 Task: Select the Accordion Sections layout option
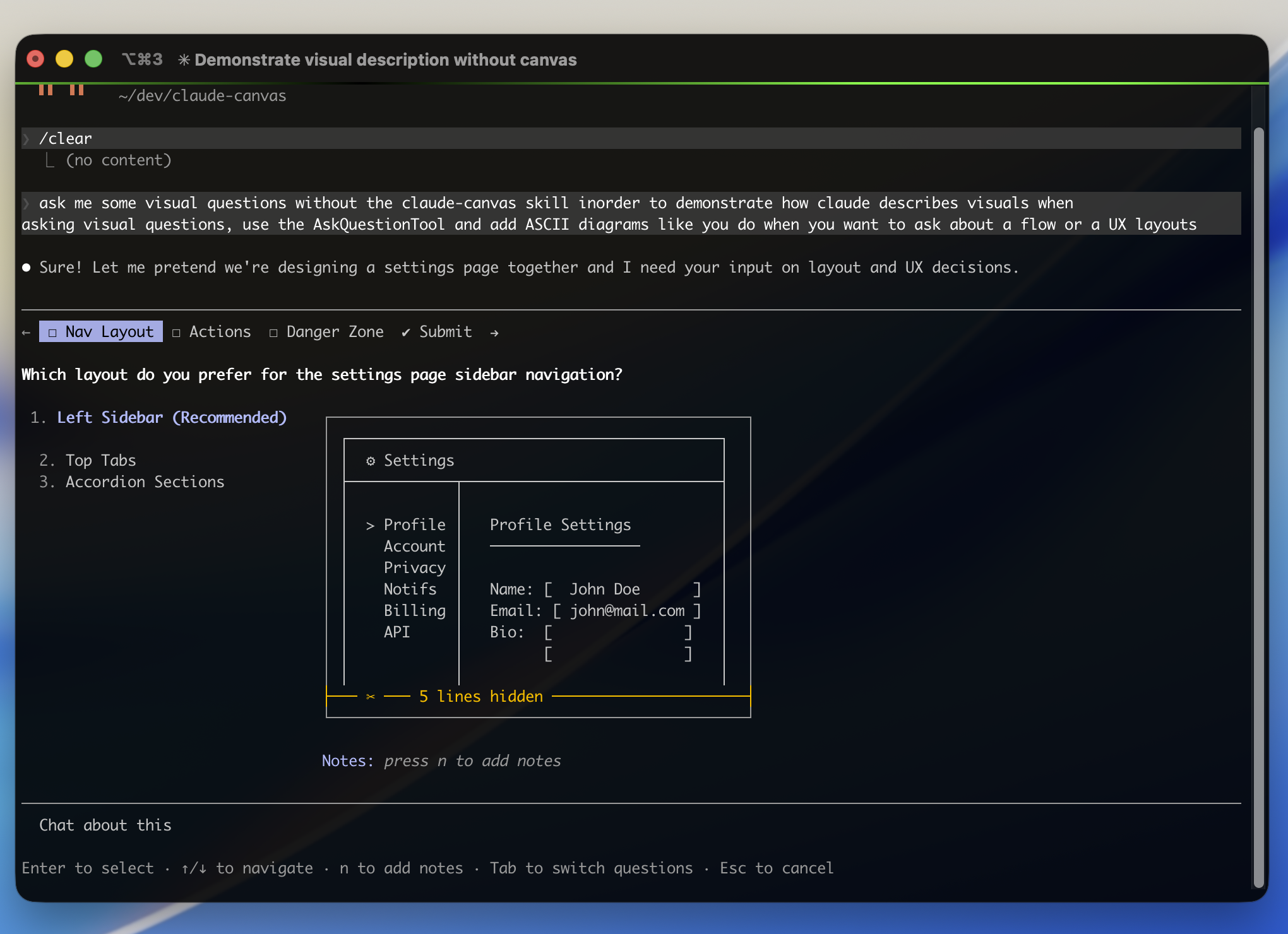144,482
